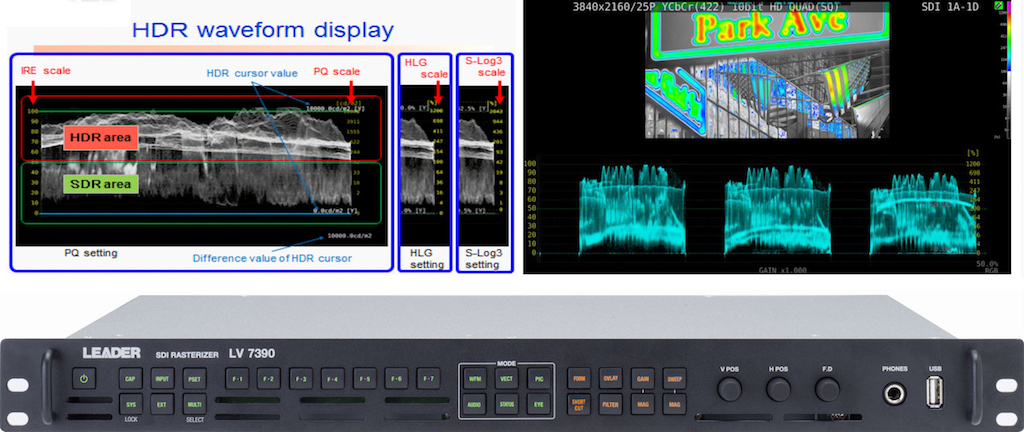Viewport: 1024px width, 432px height.
Task: Click the MULTI display button
Action: (193, 405)
